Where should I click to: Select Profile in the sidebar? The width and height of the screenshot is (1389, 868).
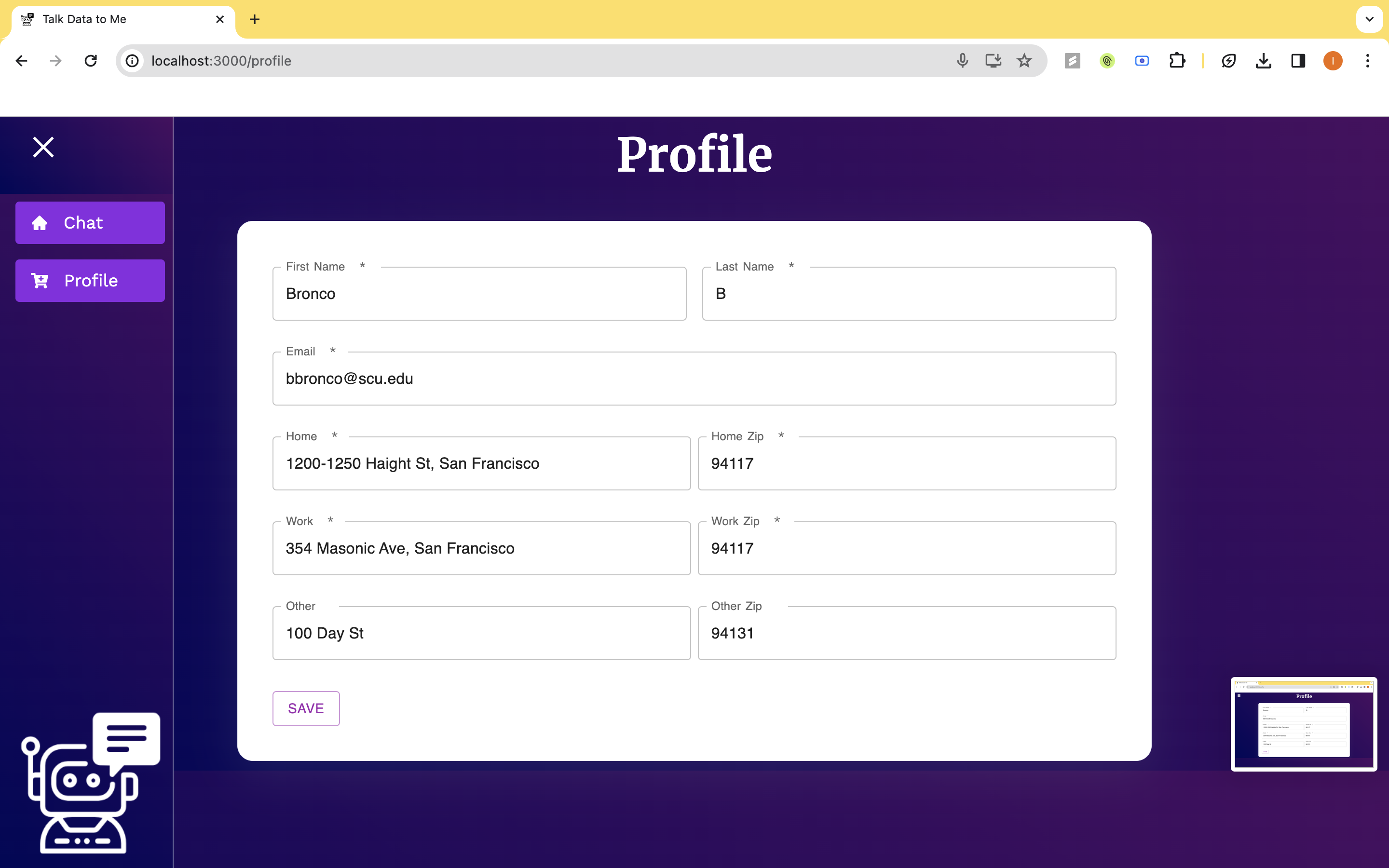90,281
